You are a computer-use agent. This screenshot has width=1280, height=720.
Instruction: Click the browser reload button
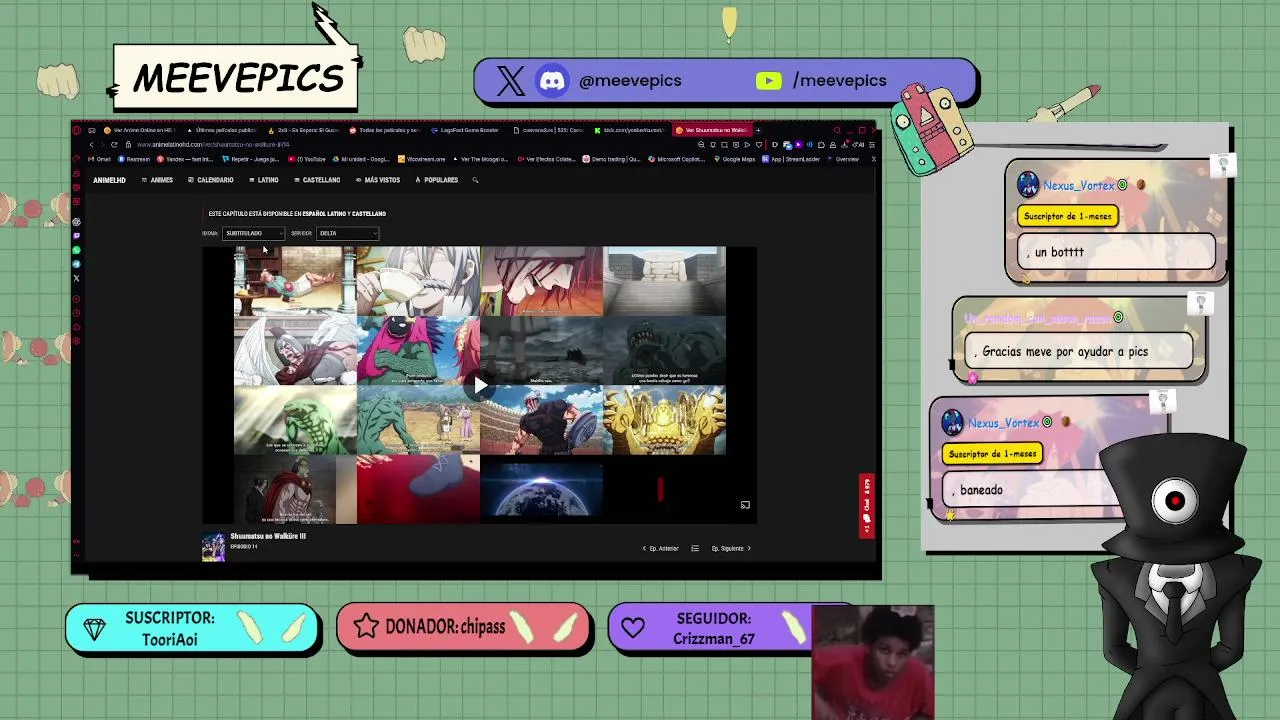[114, 145]
